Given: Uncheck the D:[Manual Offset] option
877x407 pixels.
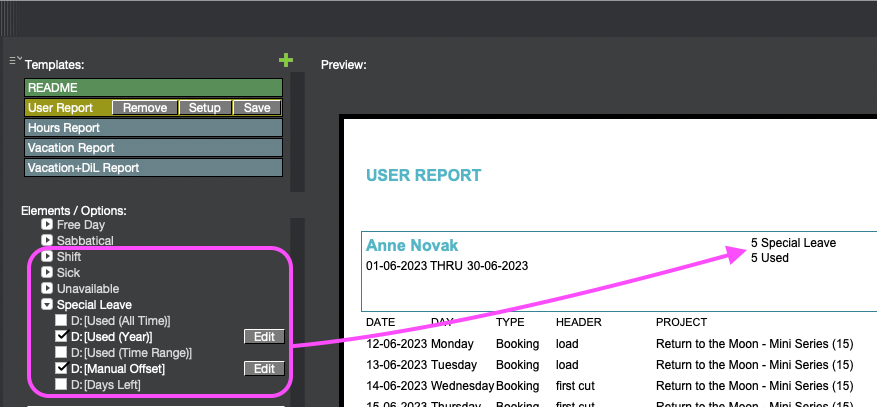Looking at the screenshot, I should point(60,368).
